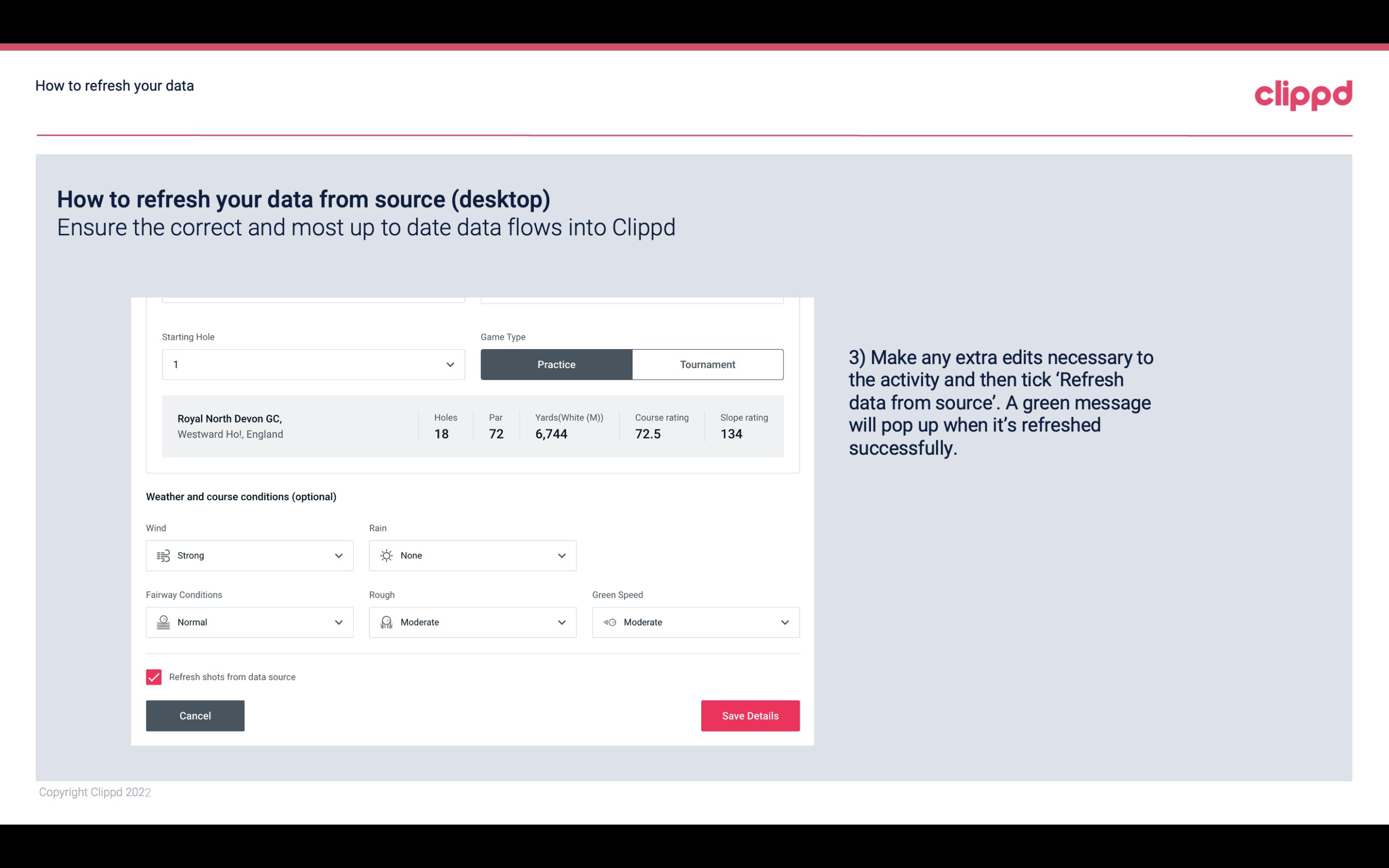Image resolution: width=1389 pixels, height=868 pixels.
Task: Expand the Starting Hole dropdown
Action: [x=449, y=364]
